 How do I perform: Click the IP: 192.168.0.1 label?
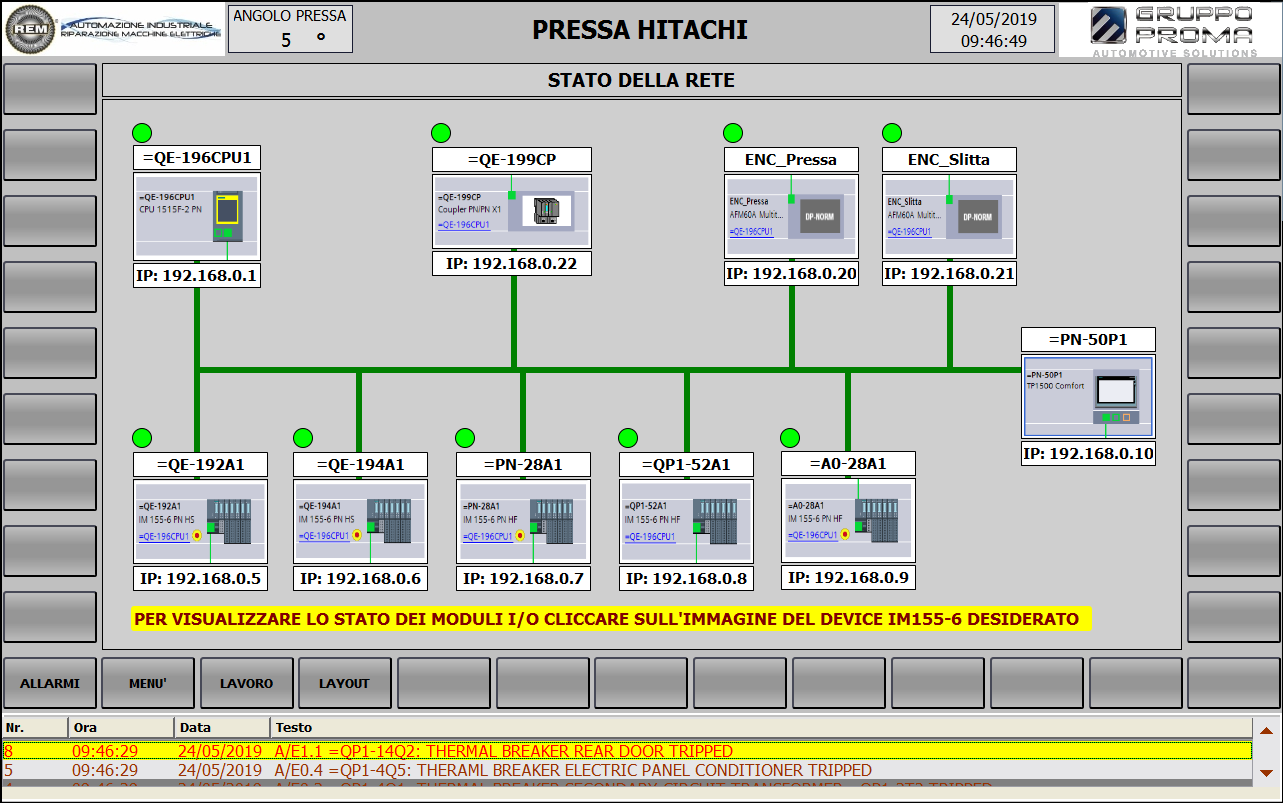(x=197, y=275)
